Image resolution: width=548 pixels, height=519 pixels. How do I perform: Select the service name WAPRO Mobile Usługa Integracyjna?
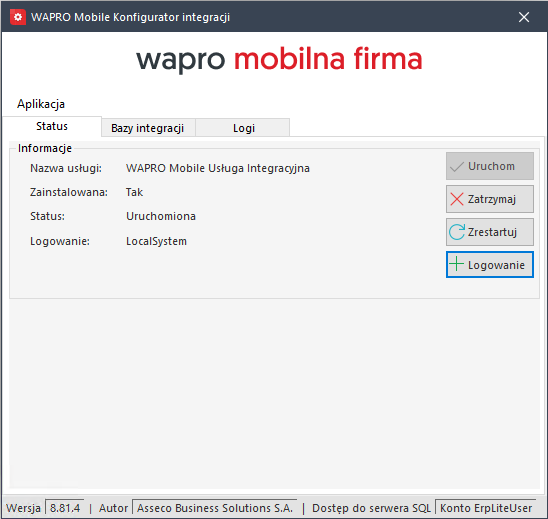click(218, 168)
